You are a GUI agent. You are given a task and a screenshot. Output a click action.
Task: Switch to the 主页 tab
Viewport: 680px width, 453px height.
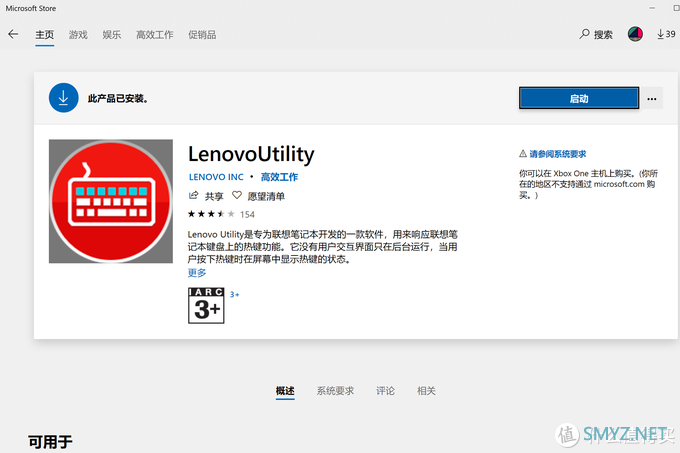click(x=45, y=35)
